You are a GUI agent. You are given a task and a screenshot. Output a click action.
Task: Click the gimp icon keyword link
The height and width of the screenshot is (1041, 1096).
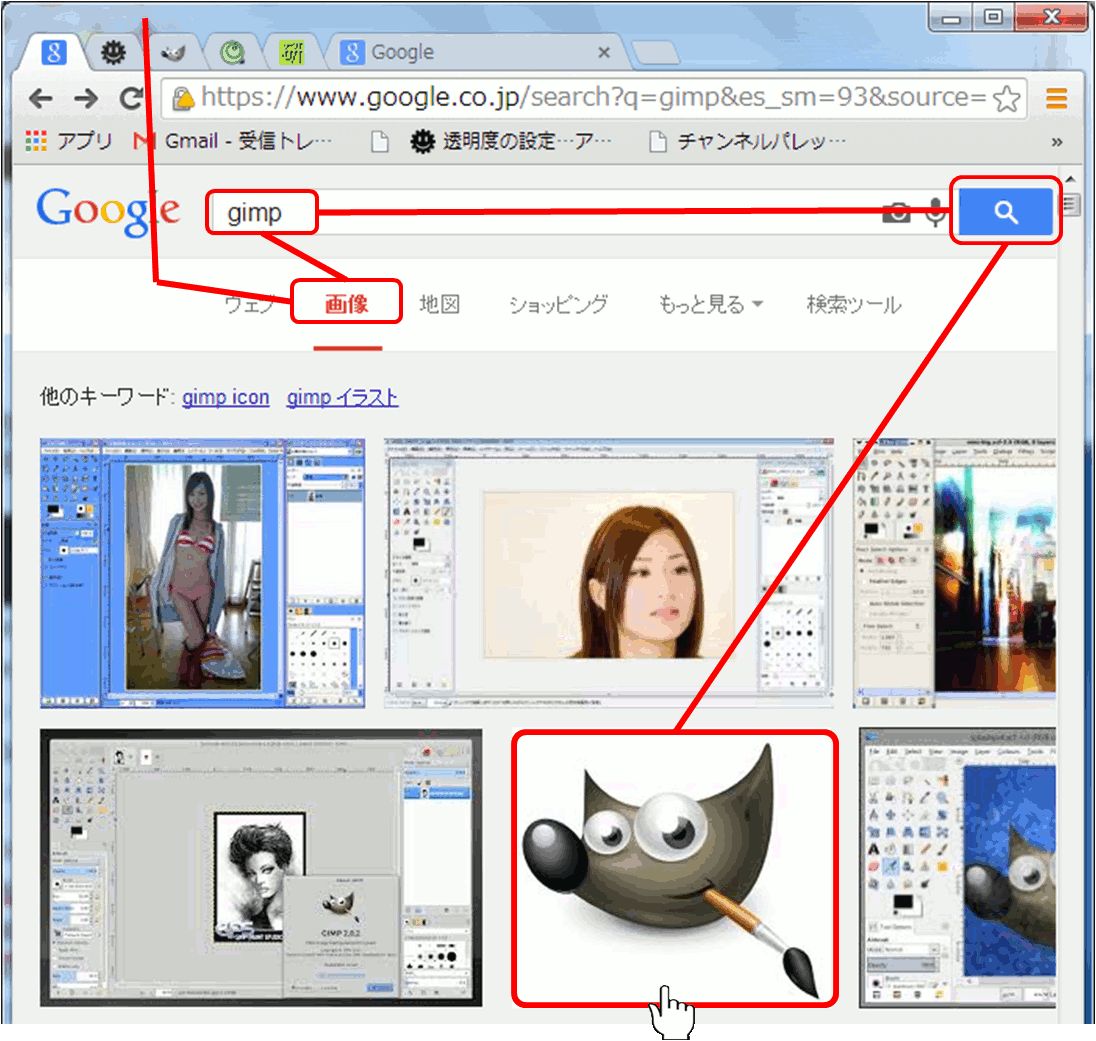coord(225,398)
